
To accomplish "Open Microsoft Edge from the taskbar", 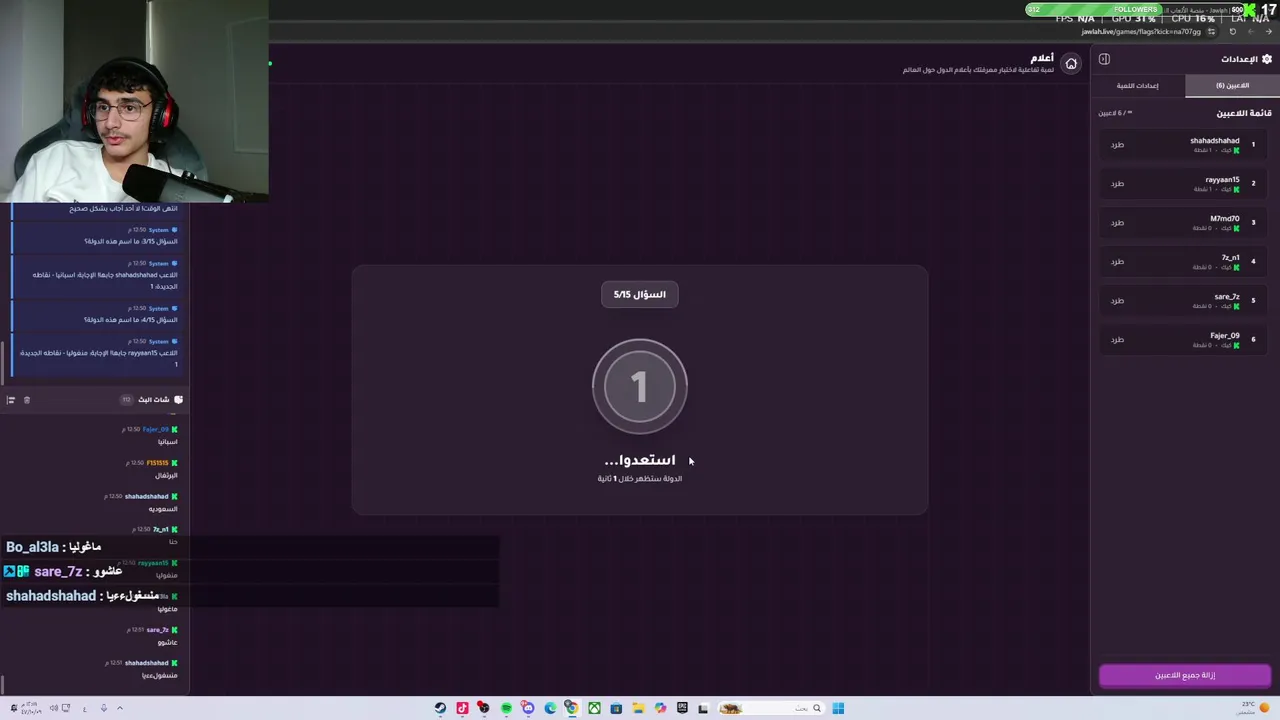I will pos(550,708).
